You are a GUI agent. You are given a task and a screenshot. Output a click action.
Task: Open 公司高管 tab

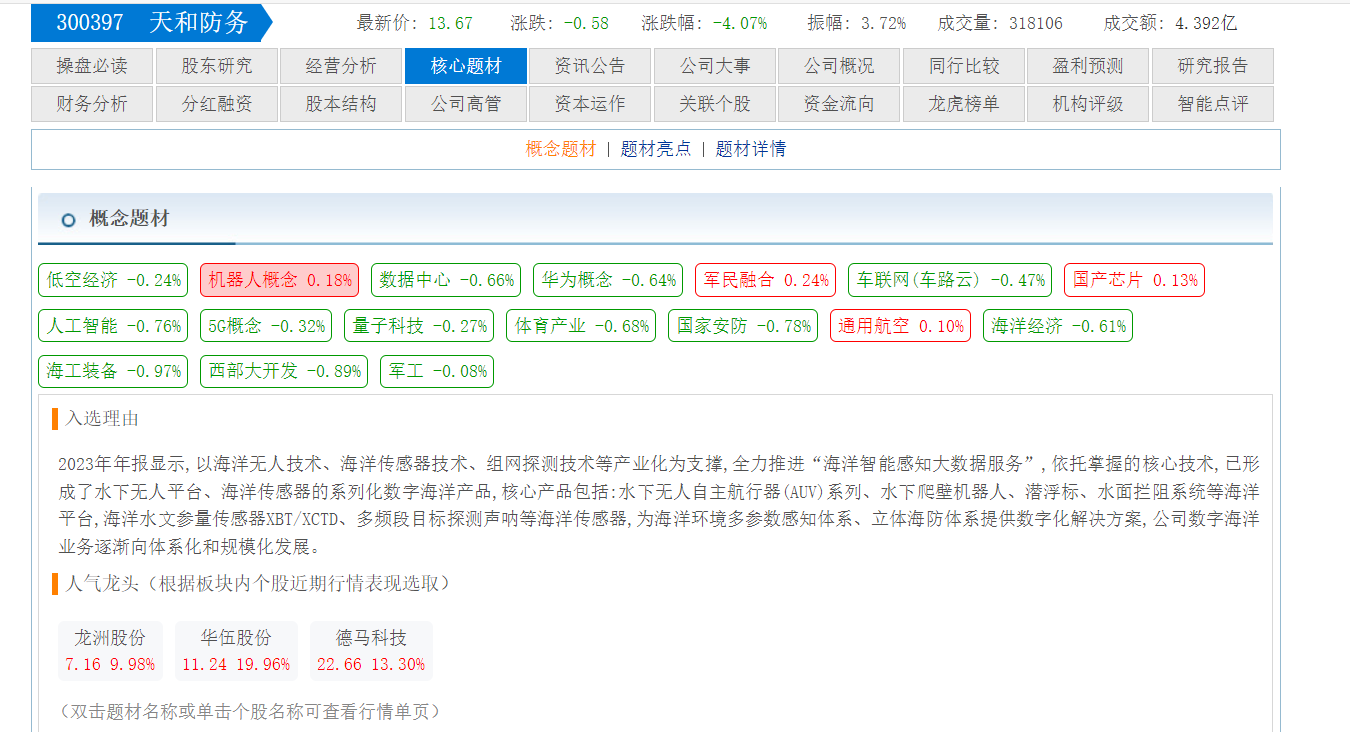[x=466, y=104]
